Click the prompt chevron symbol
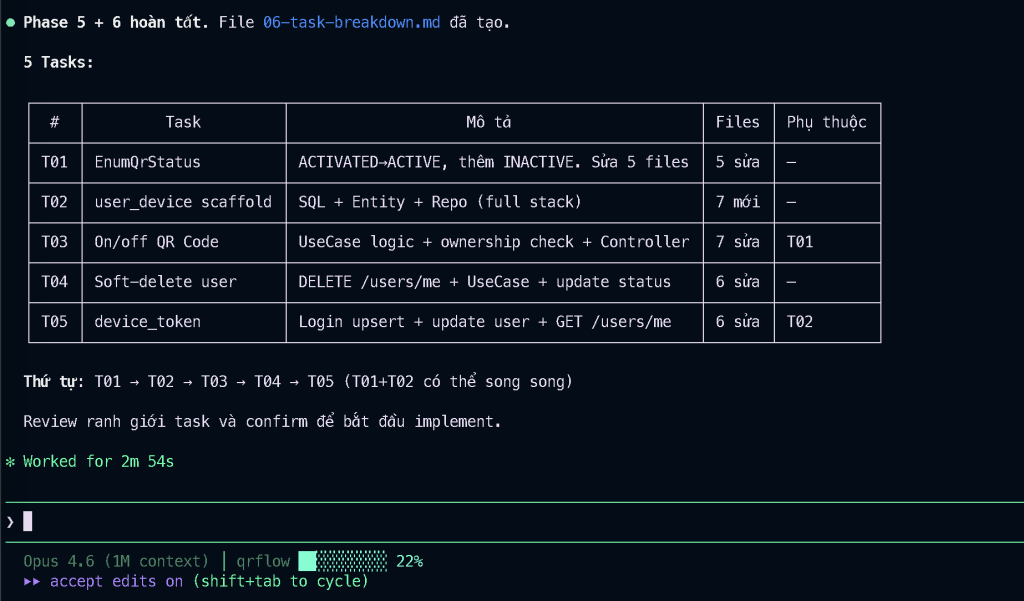 (x=10, y=521)
